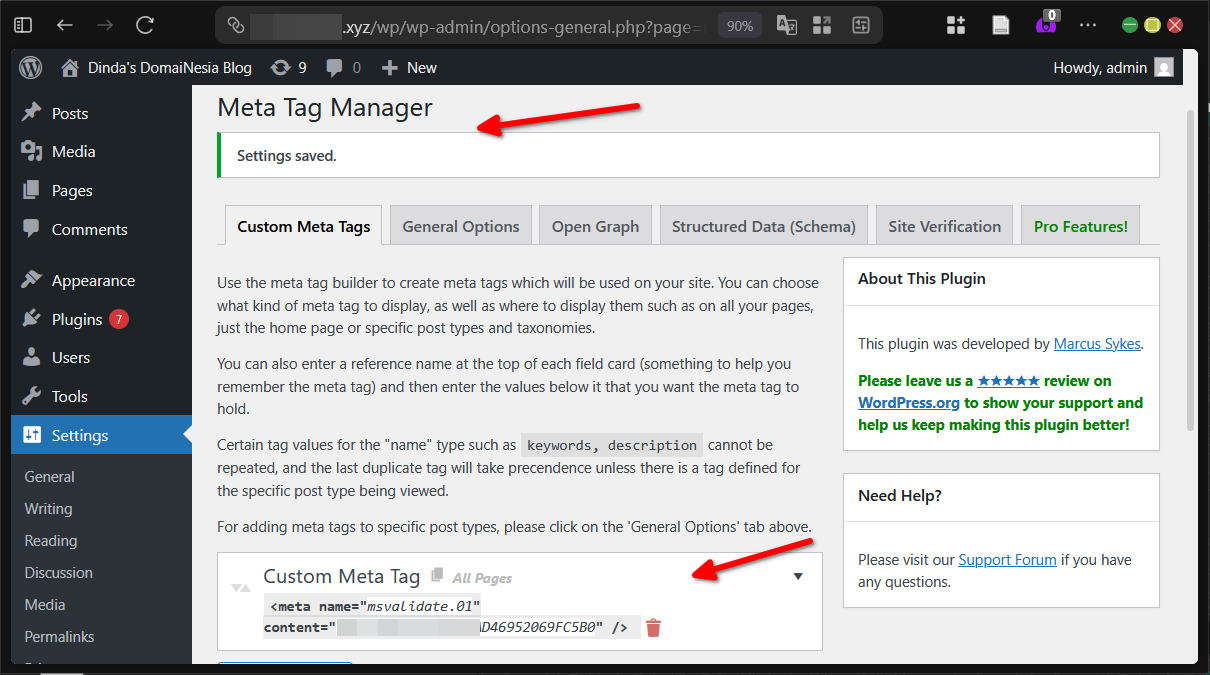Collapse the Custom Meta Tag card via chevron
This screenshot has height=675, width=1210.
click(798, 576)
